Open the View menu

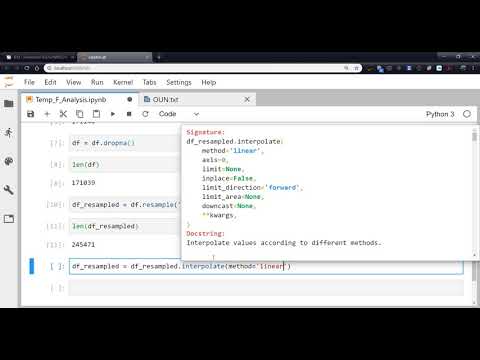74,82
